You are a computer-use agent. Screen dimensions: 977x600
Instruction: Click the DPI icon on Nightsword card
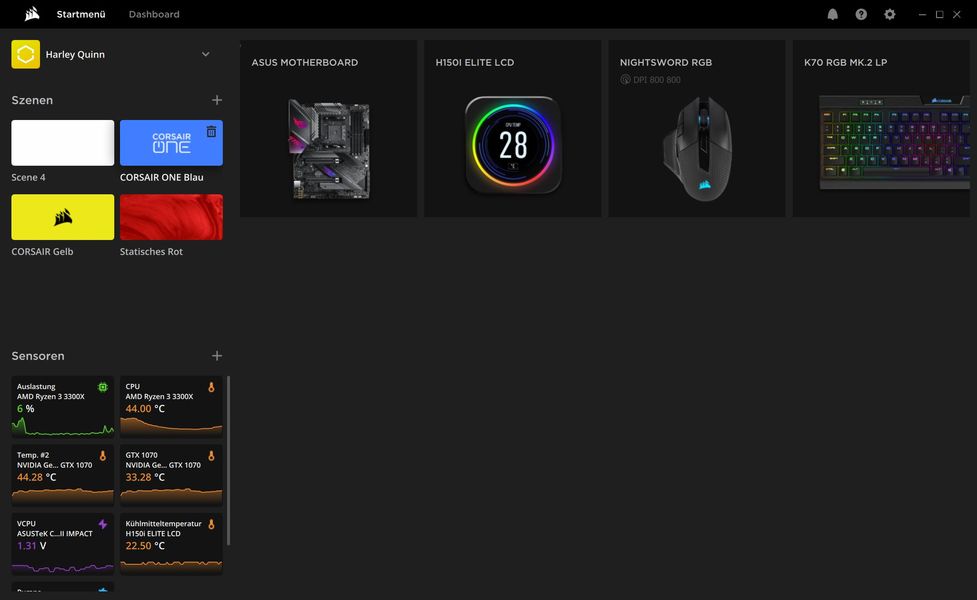click(x=625, y=80)
